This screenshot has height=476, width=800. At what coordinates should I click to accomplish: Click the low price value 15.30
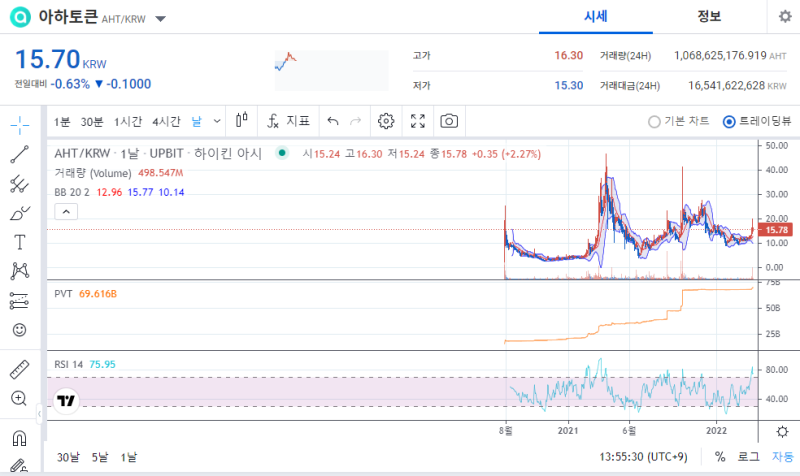(x=568, y=85)
